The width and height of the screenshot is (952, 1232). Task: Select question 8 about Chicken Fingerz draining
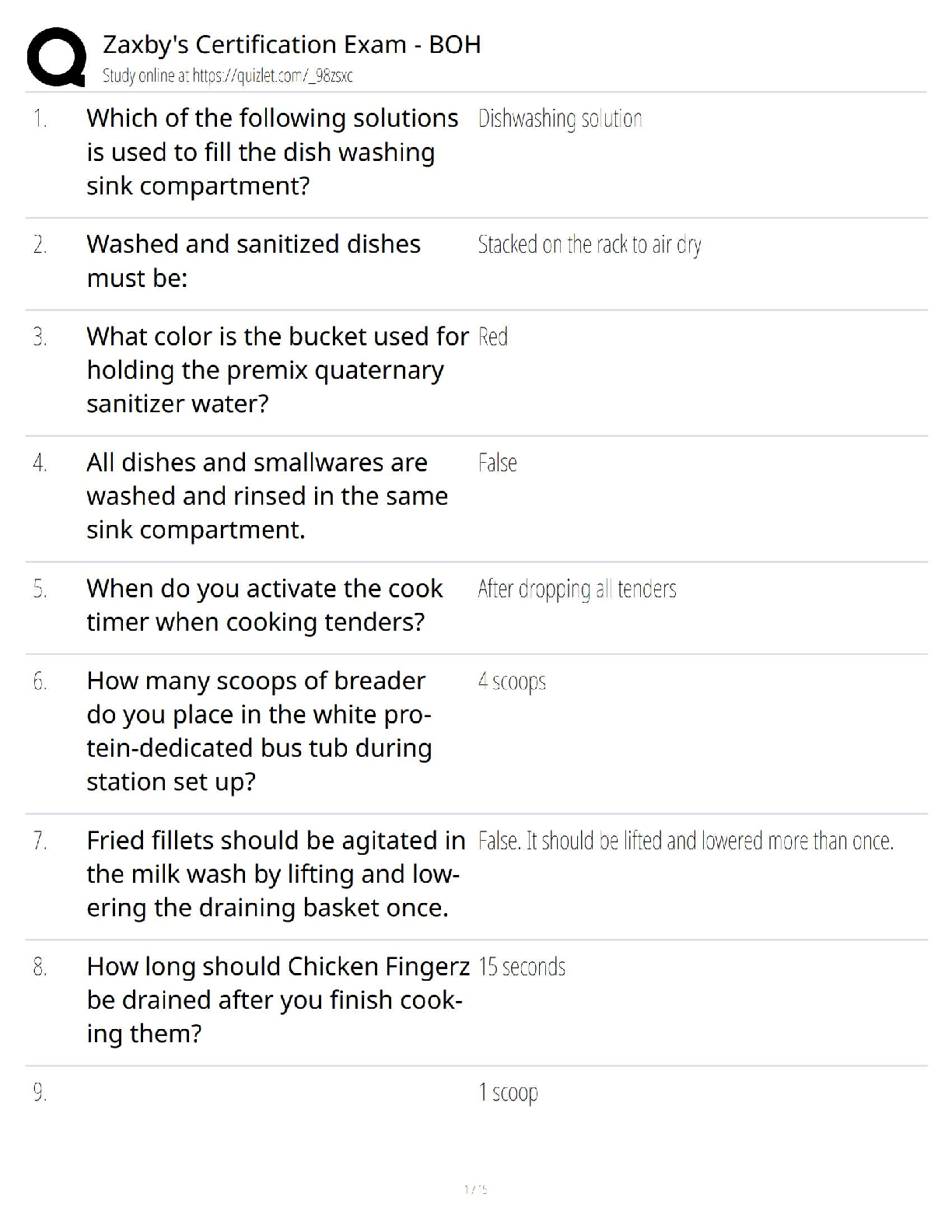pyautogui.click(x=278, y=999)
